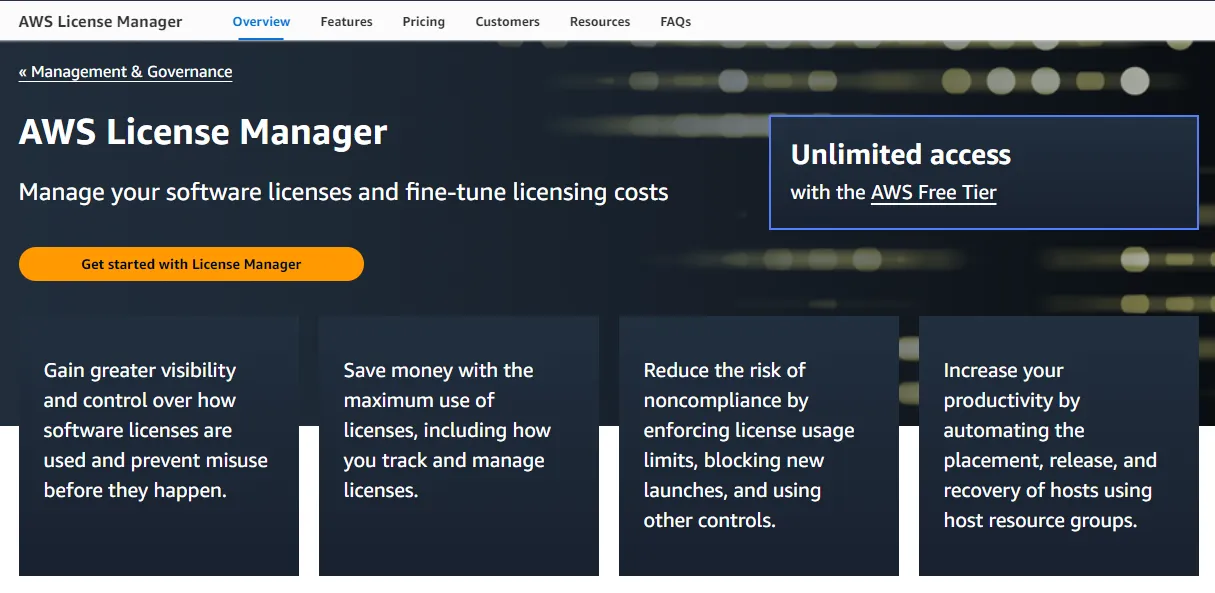
Task: Open the FAQs tab
Action: pyautogui.click(x=676, y=21)
